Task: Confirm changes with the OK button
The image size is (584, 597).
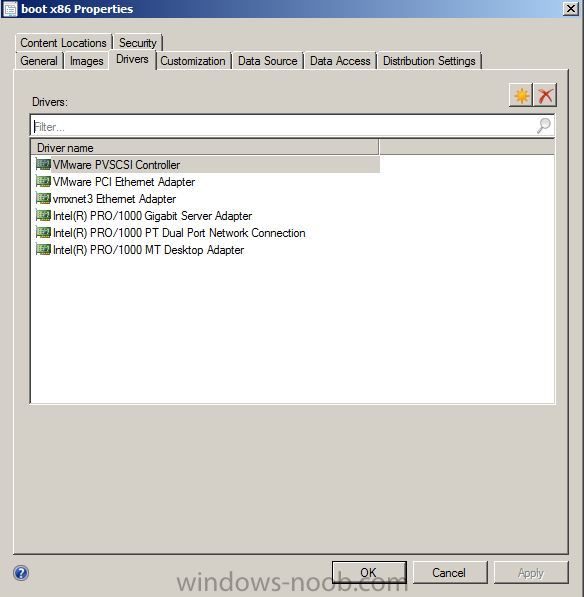Action: [369, 572]
